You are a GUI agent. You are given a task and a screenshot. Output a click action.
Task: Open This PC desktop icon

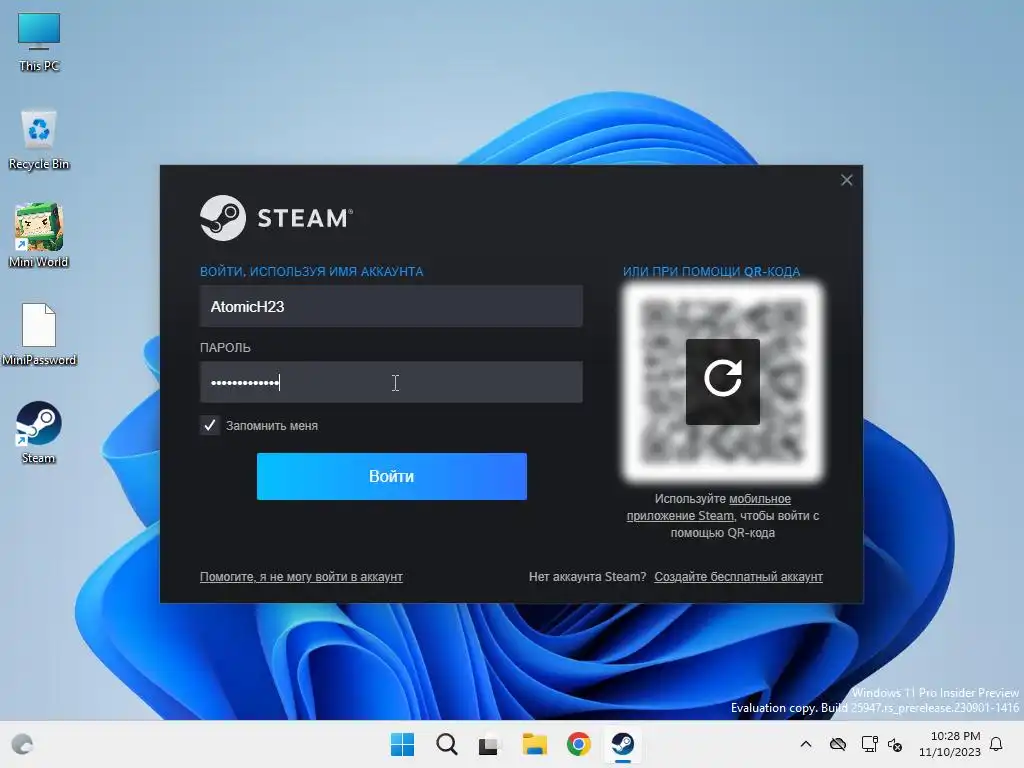(x=39, y=42)
